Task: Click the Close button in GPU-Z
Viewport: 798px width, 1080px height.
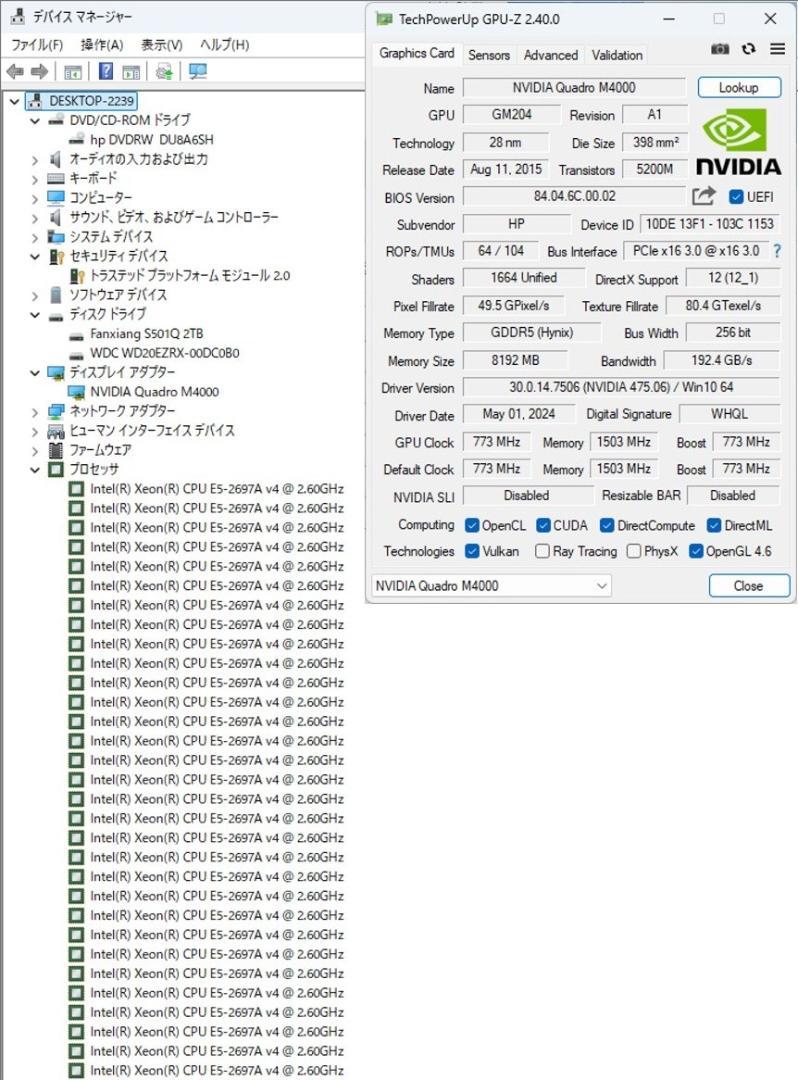Action: [x=748, y=585]
